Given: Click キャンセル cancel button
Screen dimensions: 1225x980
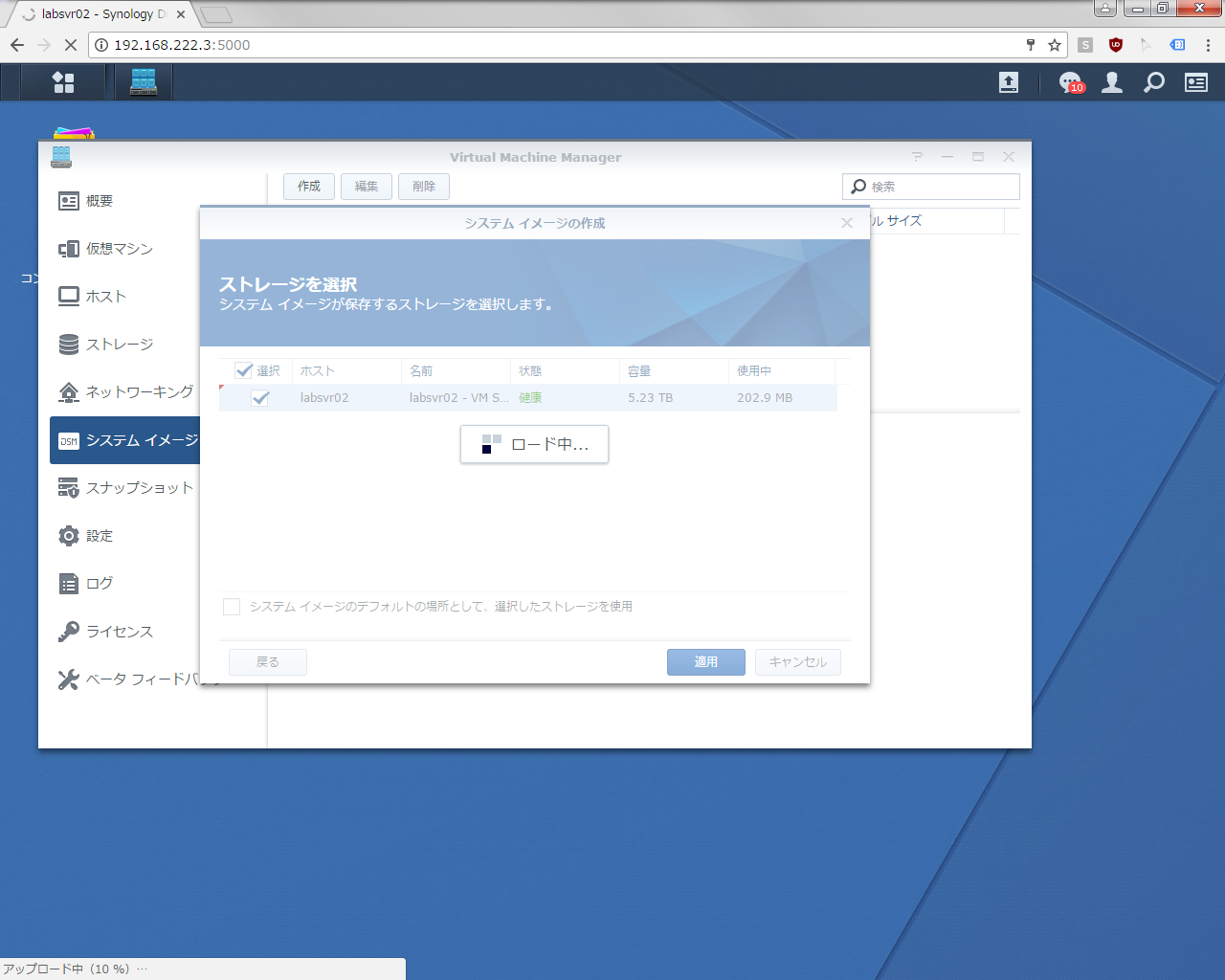Looking at the screenshot, I should (798, 662).
